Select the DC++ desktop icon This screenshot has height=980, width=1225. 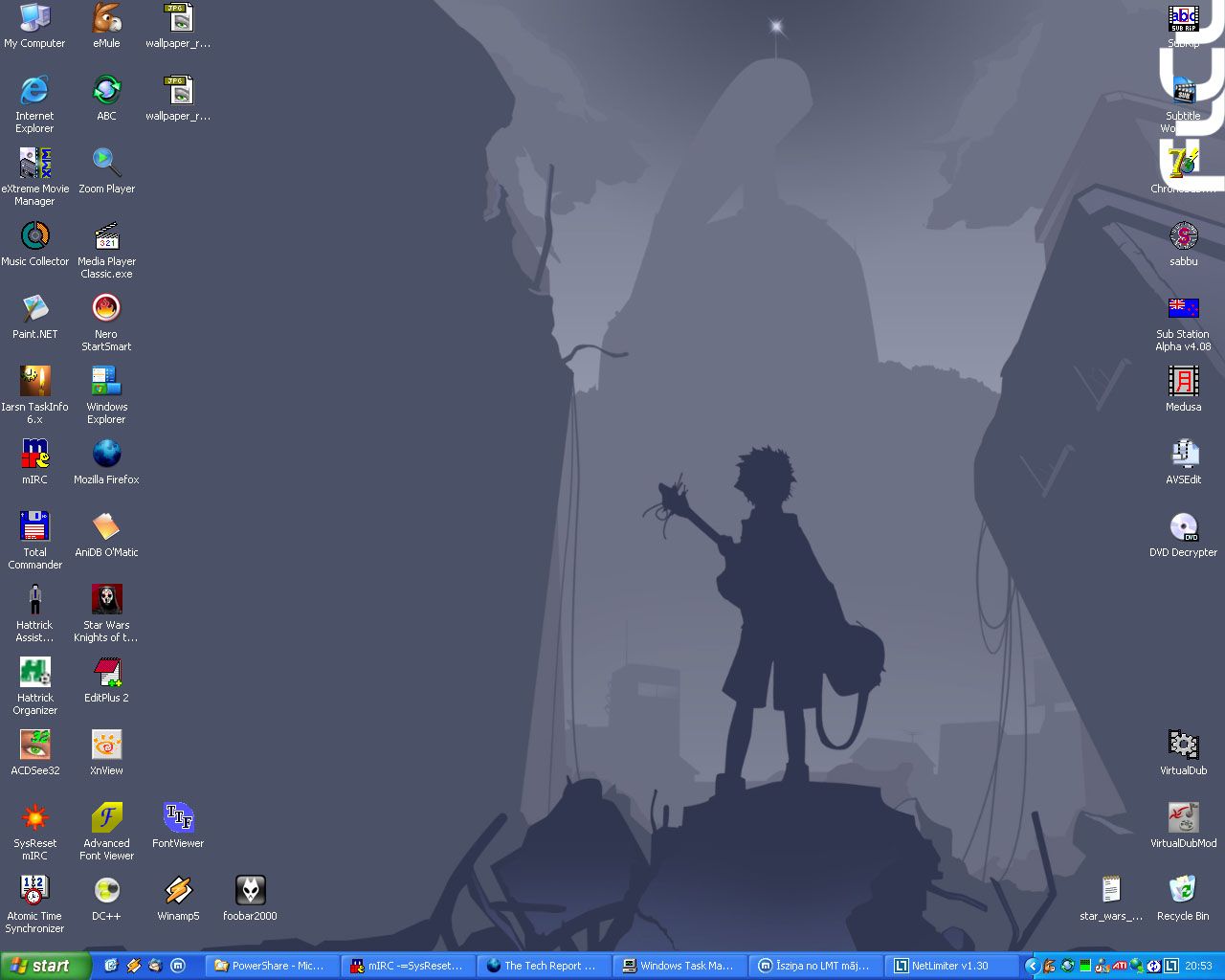(106, 899)
